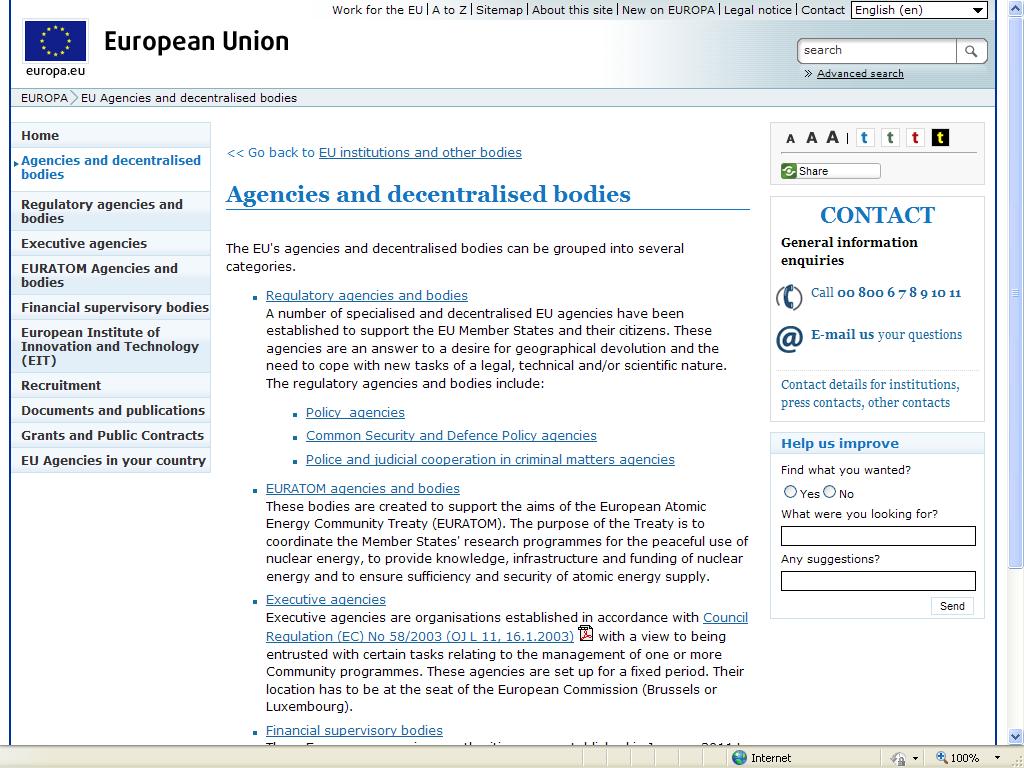
Task: Select the No radio button
Action: coord(829,492)
